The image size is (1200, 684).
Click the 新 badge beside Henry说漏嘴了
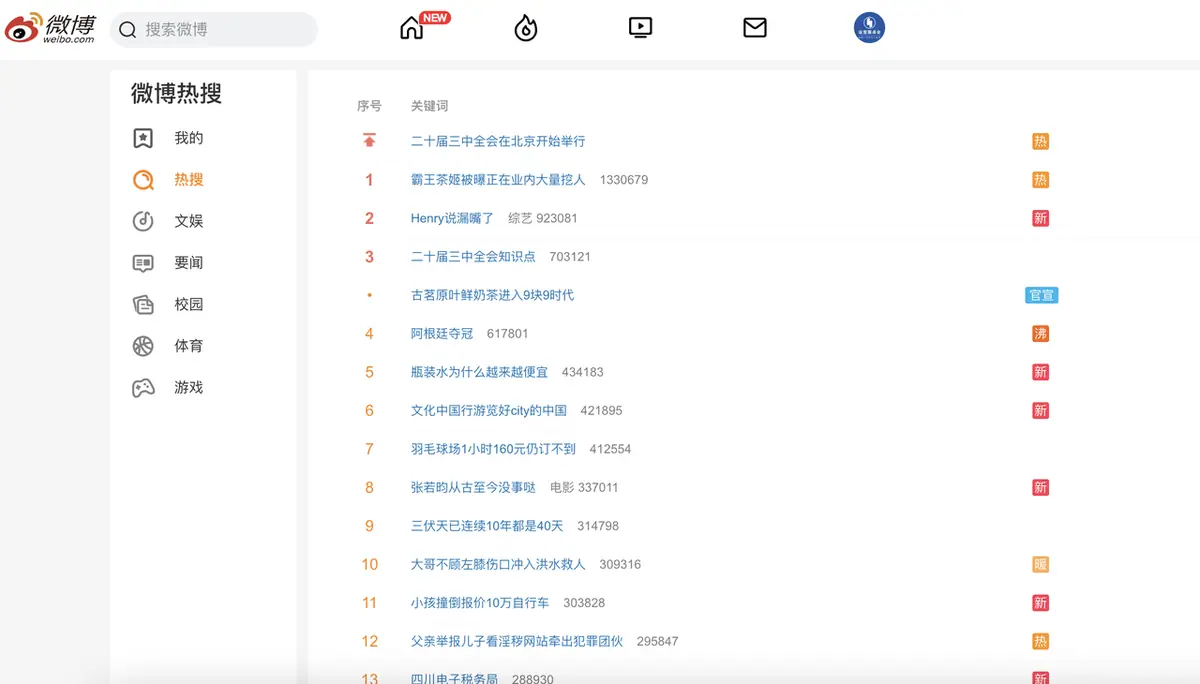[1041, 219]
